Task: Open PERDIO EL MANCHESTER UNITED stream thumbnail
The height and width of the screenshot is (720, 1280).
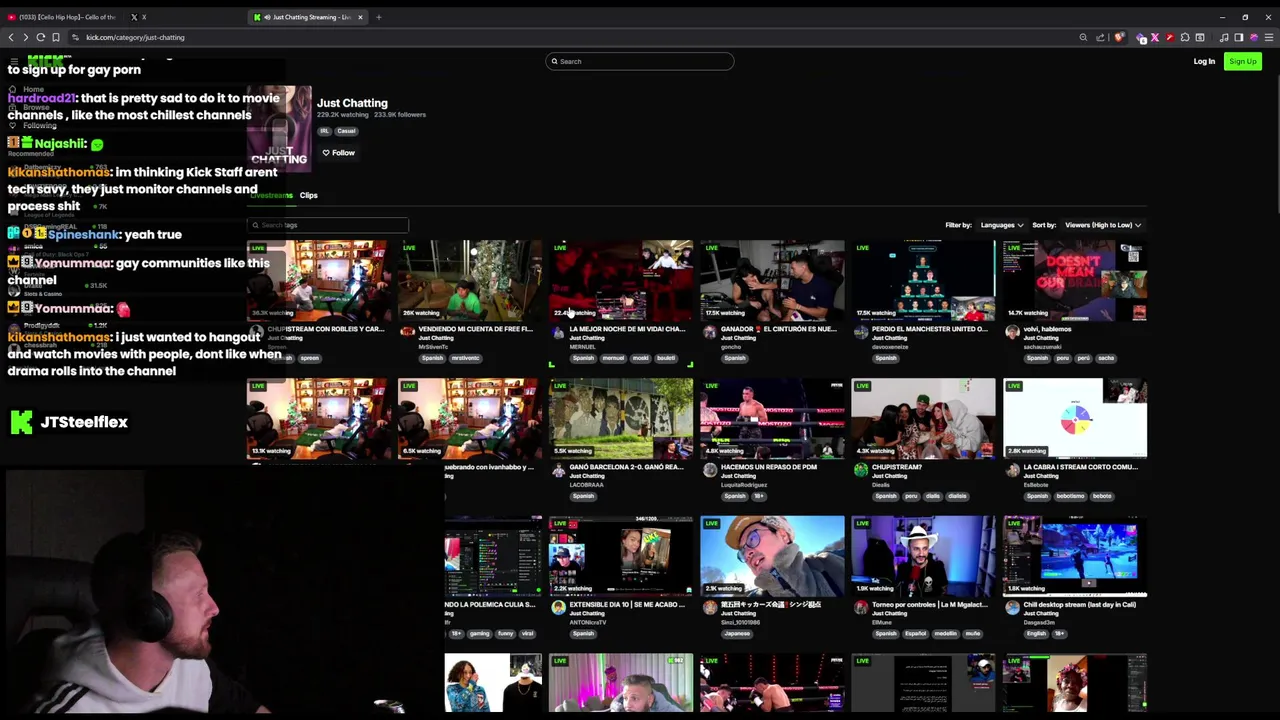Action: 923,280
